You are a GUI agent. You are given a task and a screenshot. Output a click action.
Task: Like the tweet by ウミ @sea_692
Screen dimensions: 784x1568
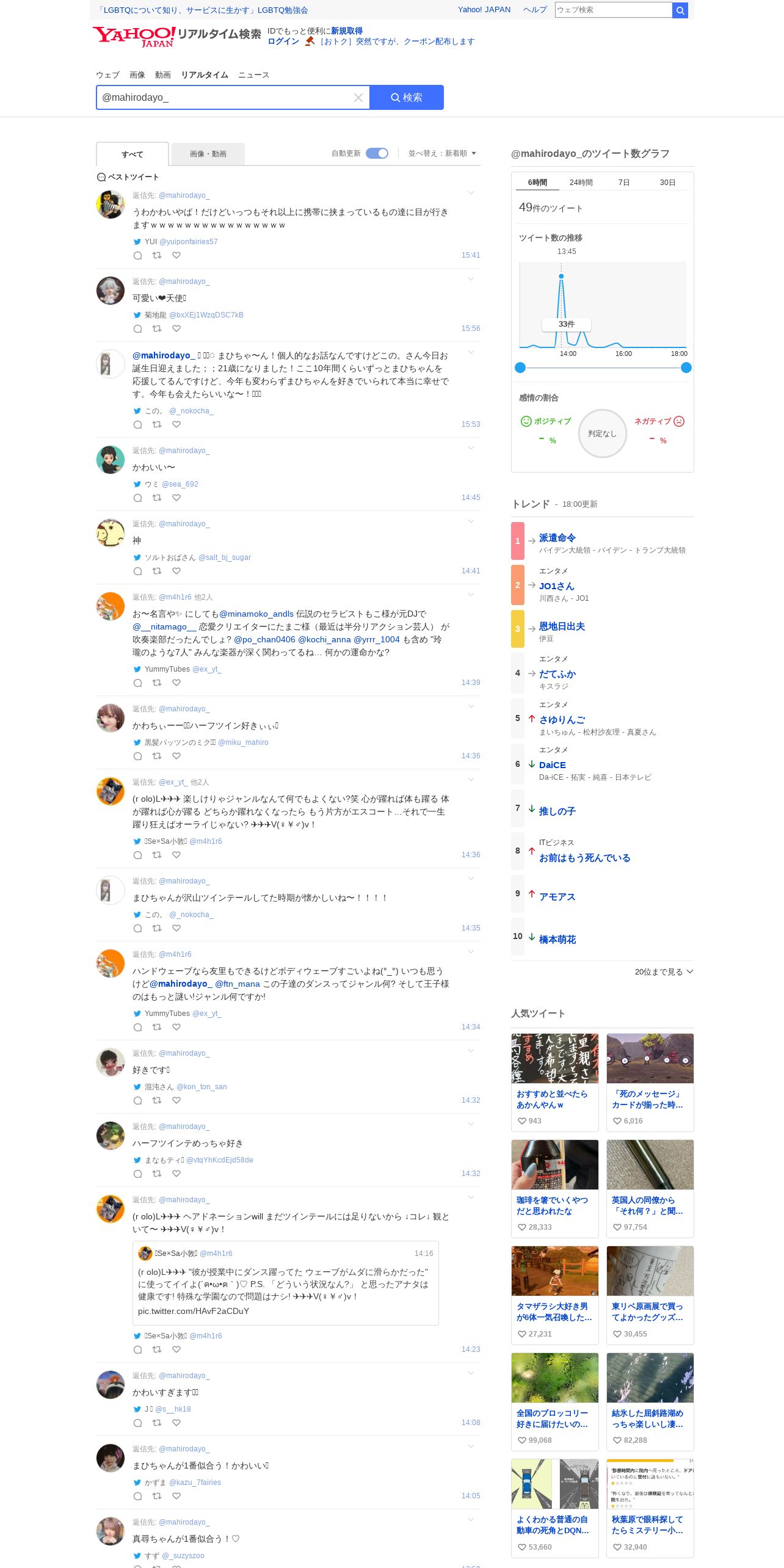pyautogui.click(x=176, y=498)
